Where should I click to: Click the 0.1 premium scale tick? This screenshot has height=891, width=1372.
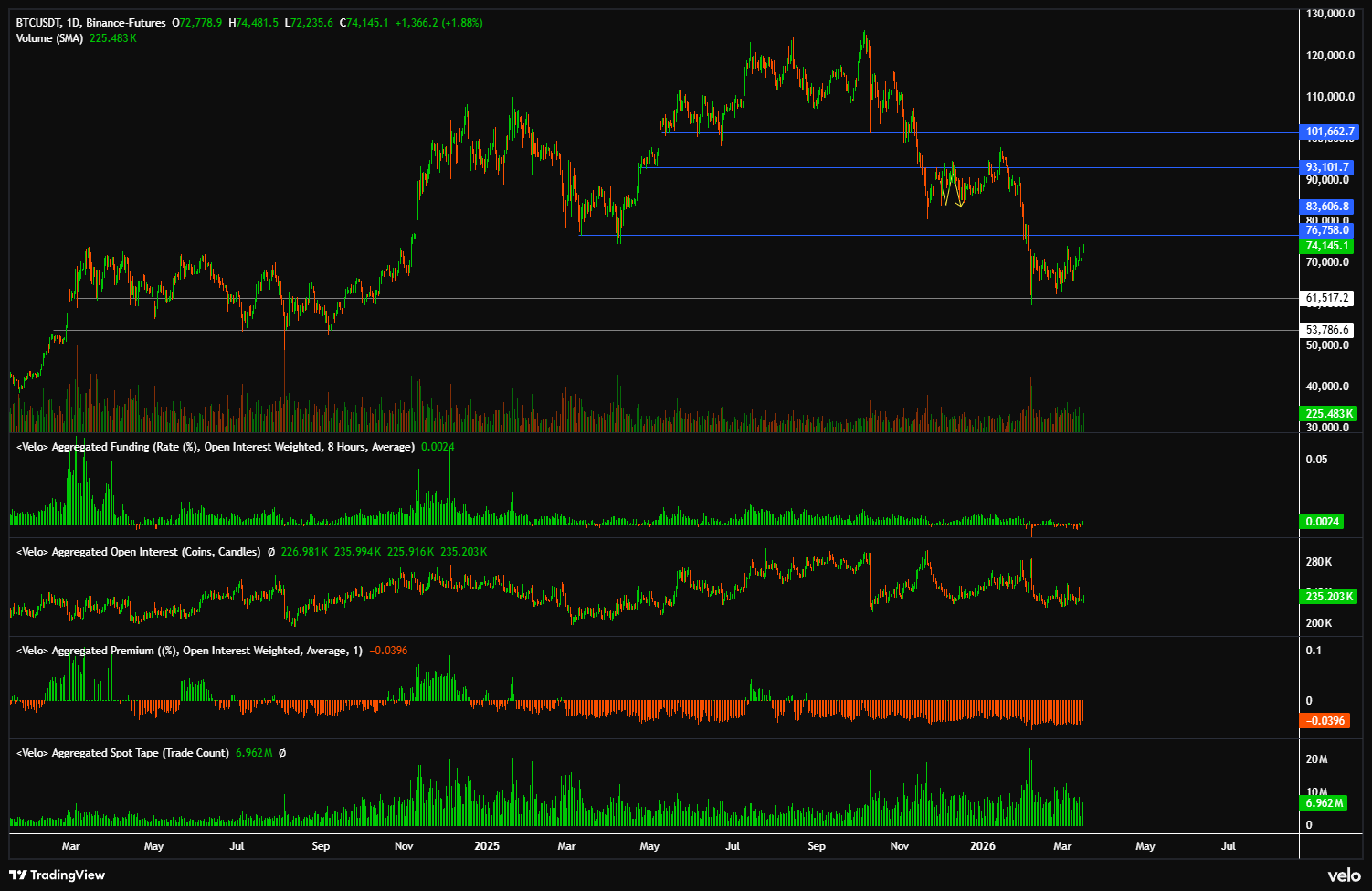coord(1314,651)
